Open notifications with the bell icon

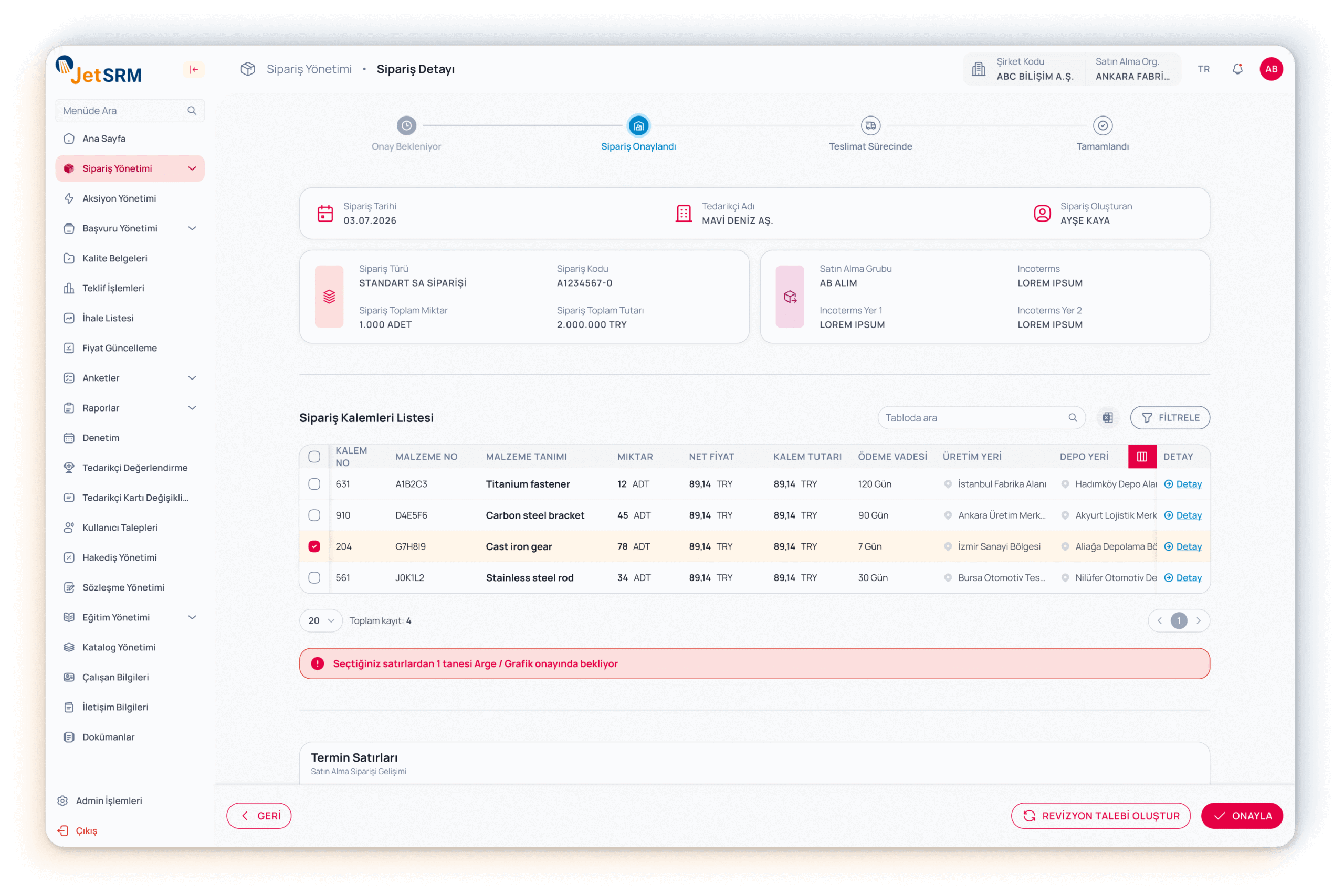[x=1237, y=69]
